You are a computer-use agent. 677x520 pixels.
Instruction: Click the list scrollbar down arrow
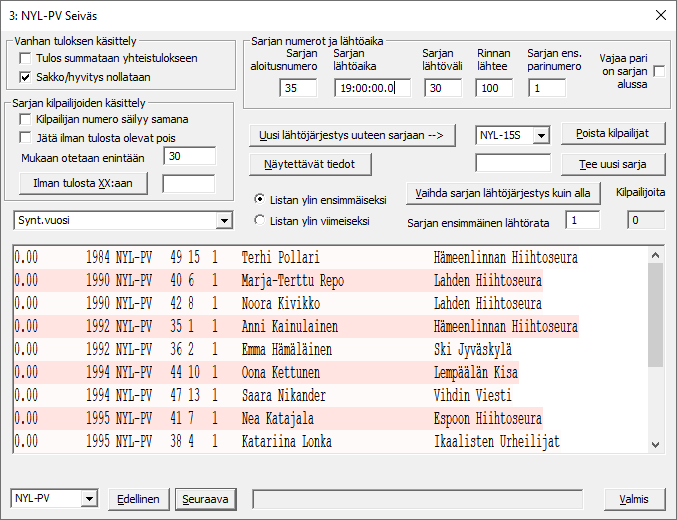(x=655, y=444)
